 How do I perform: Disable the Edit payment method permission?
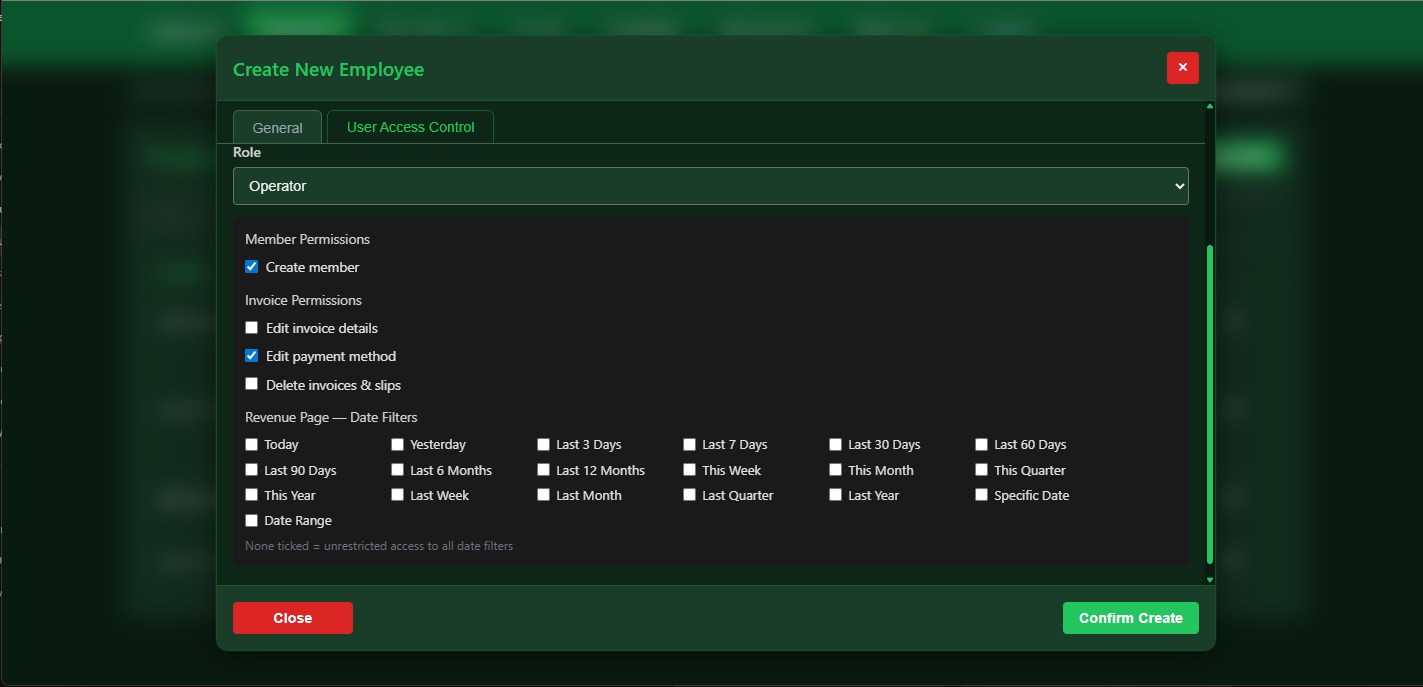(251, 355)
